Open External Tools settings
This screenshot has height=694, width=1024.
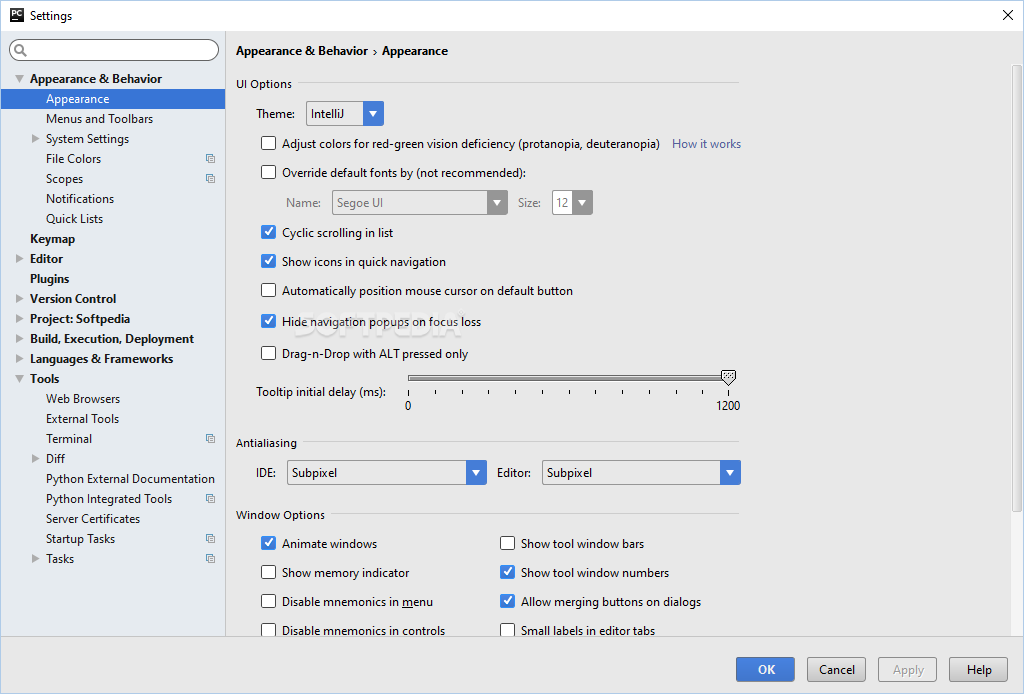click(x=82, y=418)
